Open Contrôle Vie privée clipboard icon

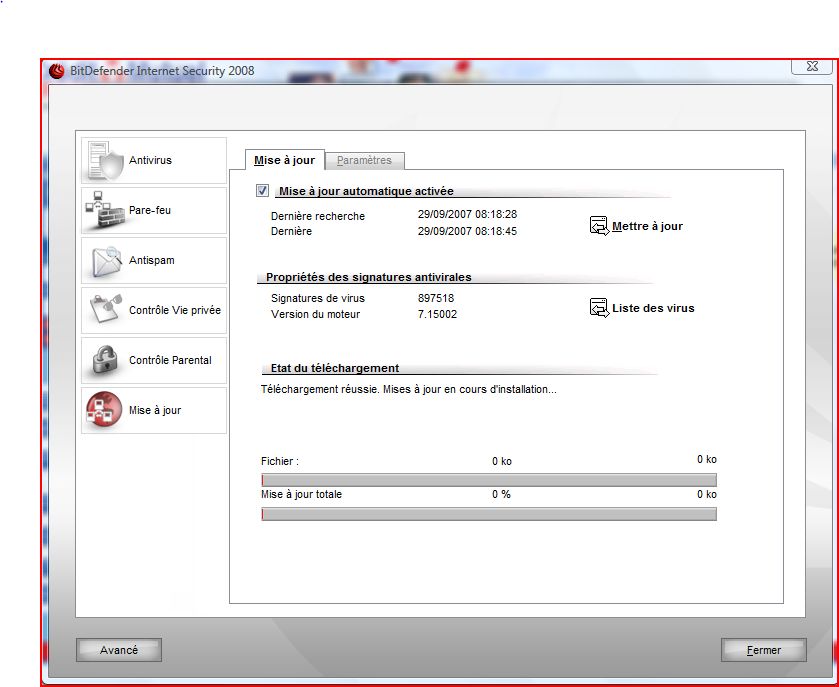[x=105, y=309]
